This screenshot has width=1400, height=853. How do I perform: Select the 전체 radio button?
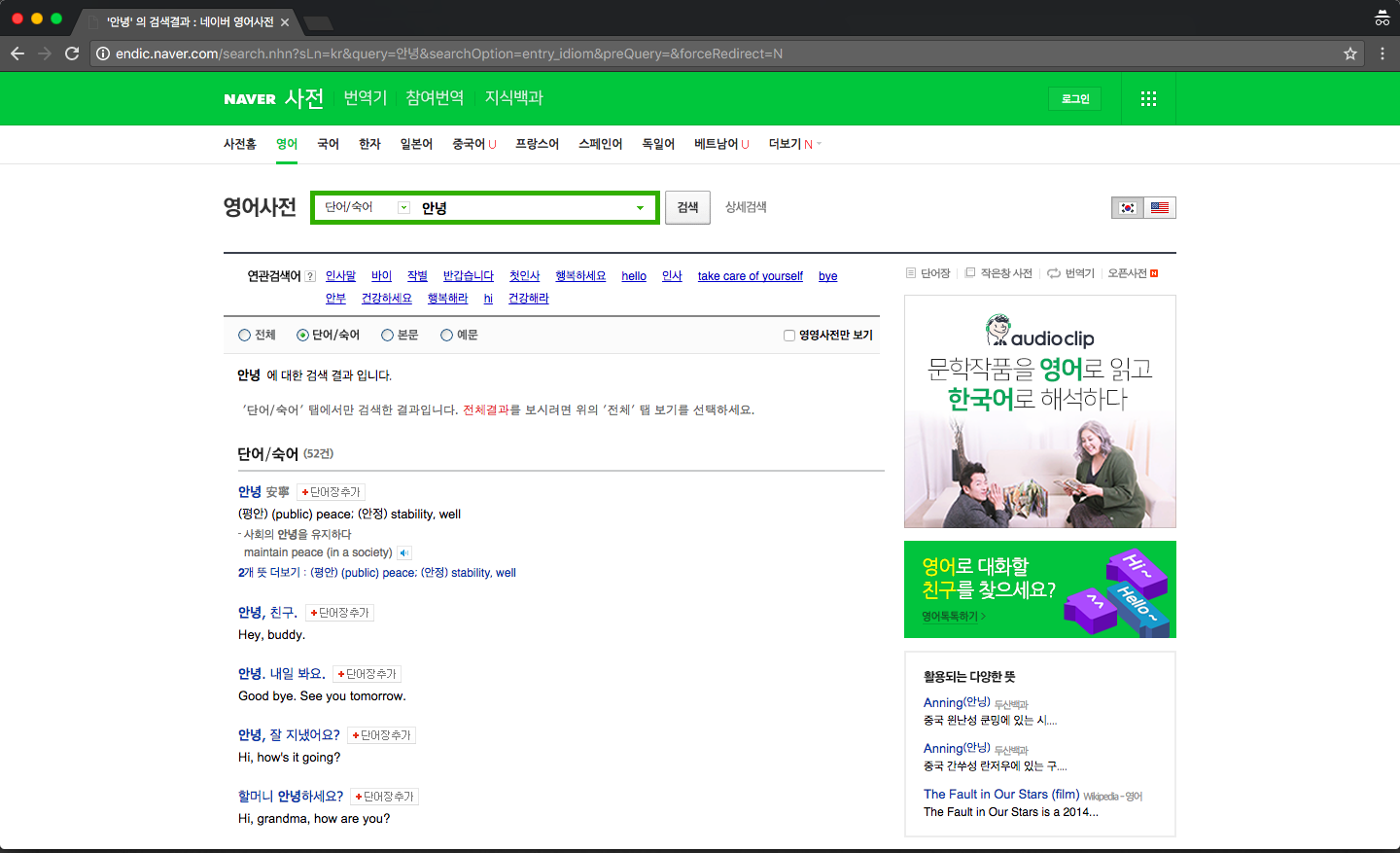(x=244, y=335)
